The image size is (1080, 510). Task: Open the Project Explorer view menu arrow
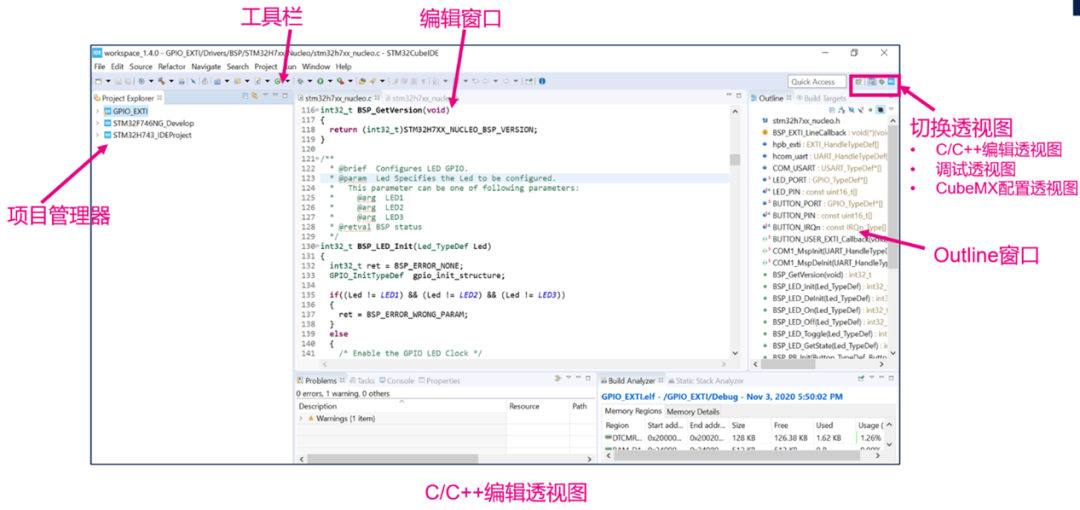tap(266, 95)
